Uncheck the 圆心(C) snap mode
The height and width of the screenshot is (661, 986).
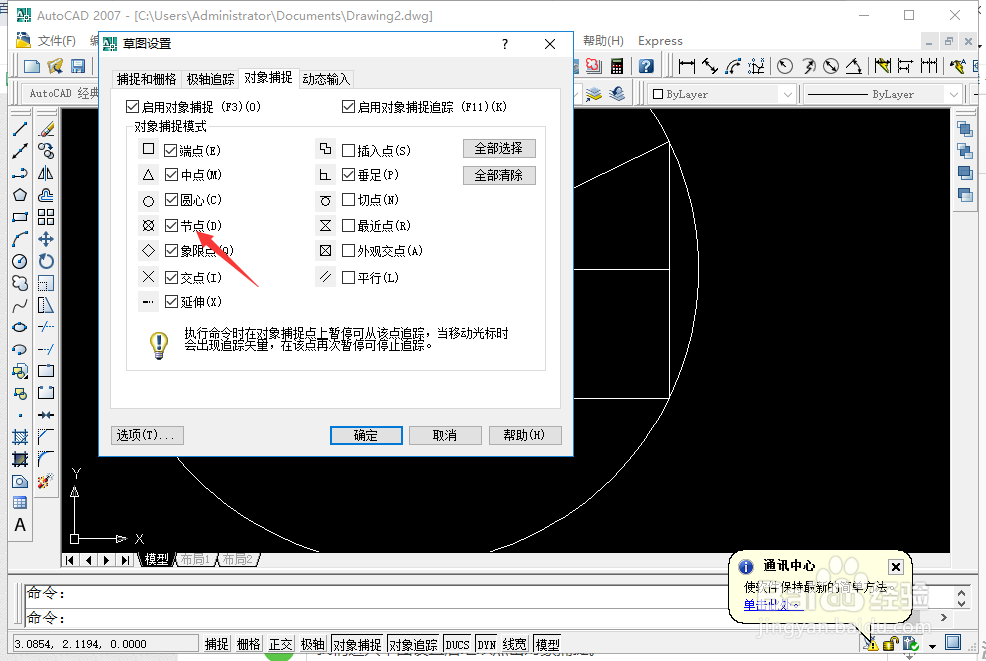(170, 200)
